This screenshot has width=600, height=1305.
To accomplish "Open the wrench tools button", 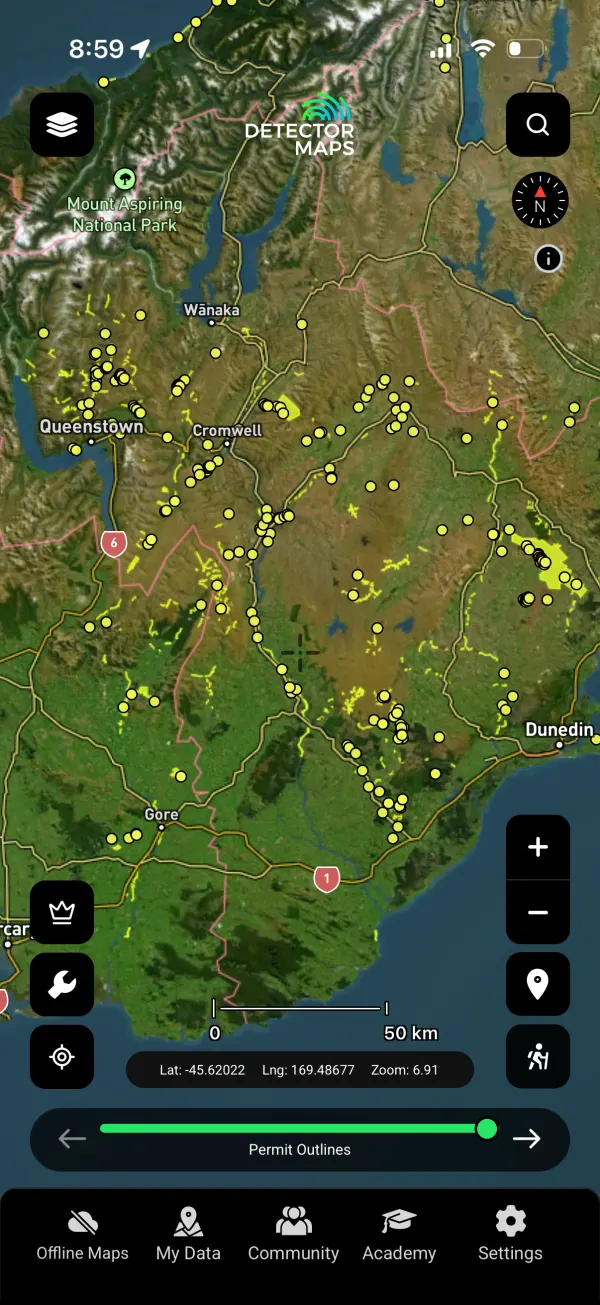I will coord(62,985).
